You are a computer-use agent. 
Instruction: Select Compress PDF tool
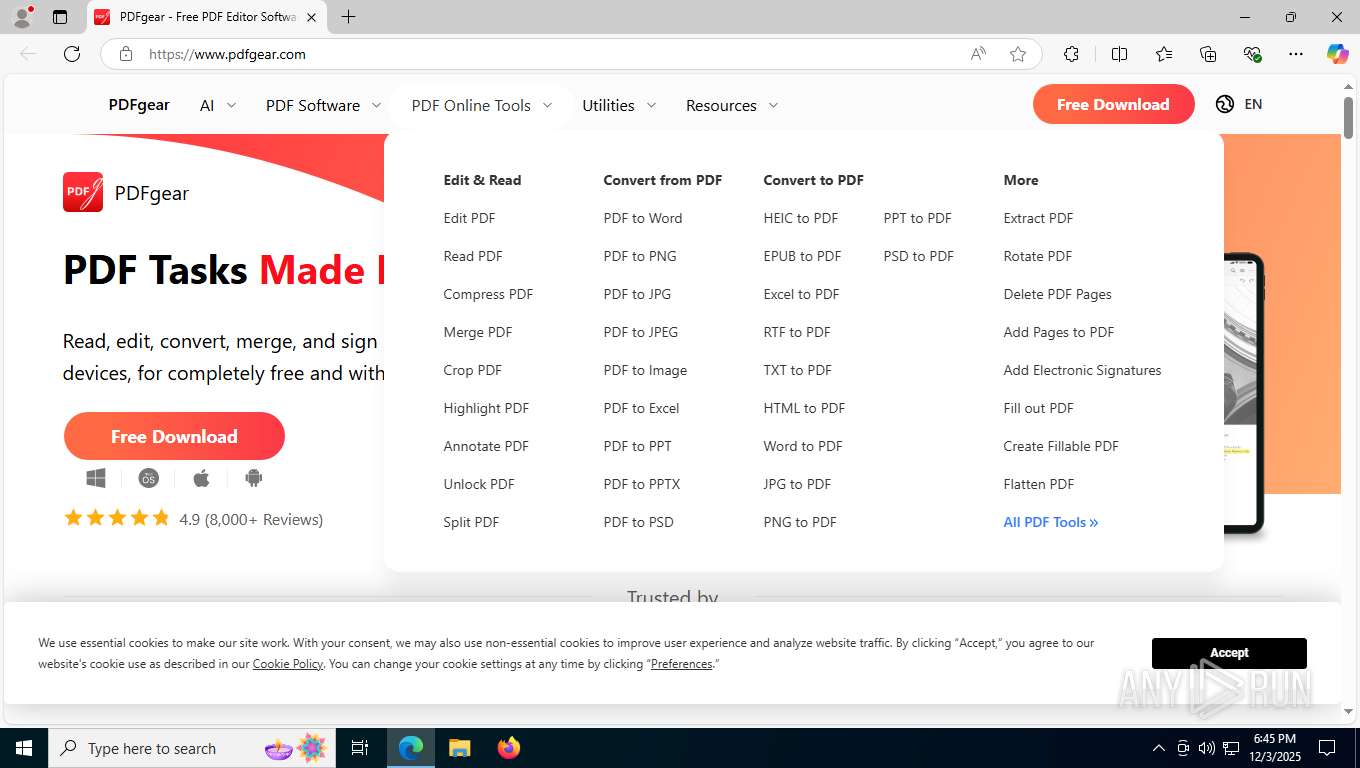pos(488,294)
